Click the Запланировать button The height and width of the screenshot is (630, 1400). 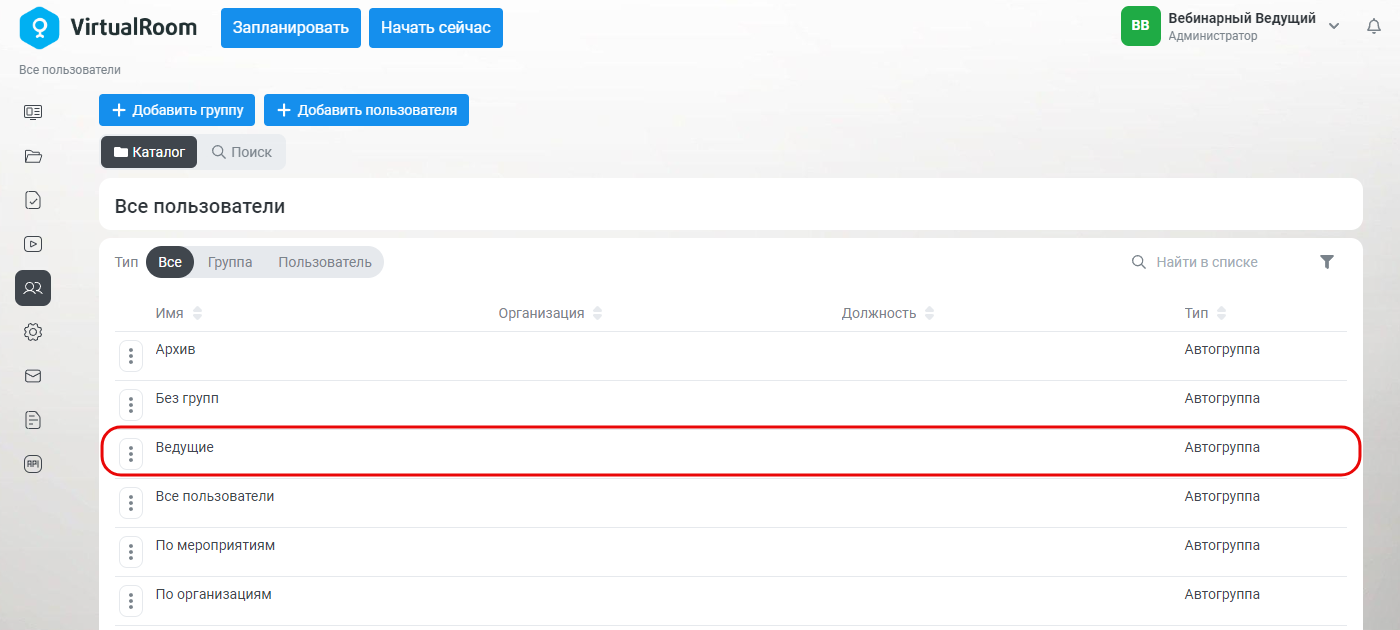point(291,28)
